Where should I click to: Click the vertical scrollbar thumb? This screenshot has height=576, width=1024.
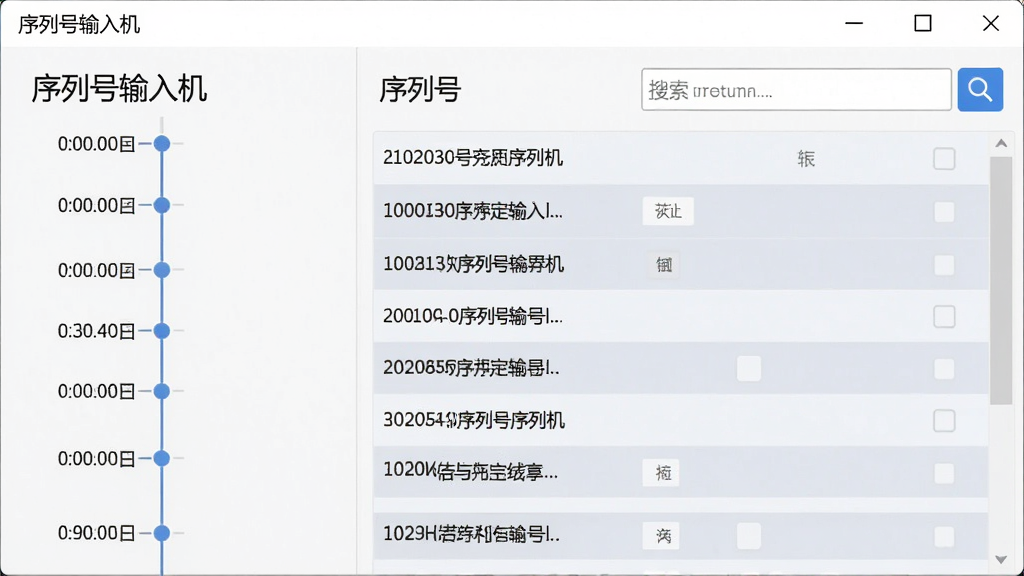click(x=1000, y=281)
